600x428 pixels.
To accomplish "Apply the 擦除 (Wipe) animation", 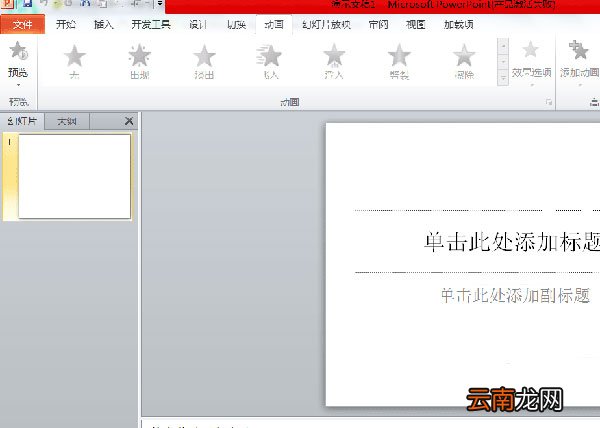I will tap(464, 61).
